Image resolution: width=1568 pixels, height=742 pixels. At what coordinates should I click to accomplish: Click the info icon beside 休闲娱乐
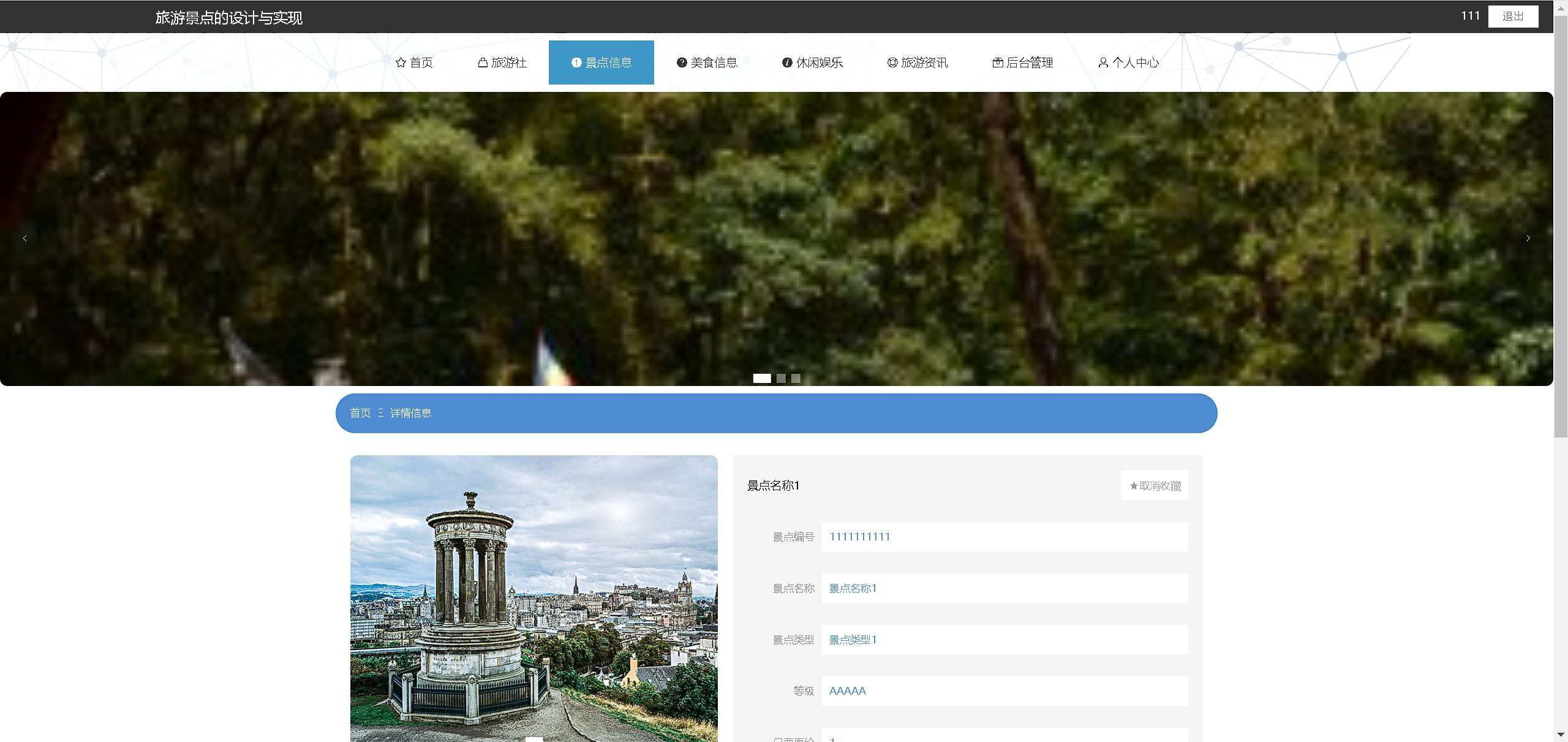point(787,62)
